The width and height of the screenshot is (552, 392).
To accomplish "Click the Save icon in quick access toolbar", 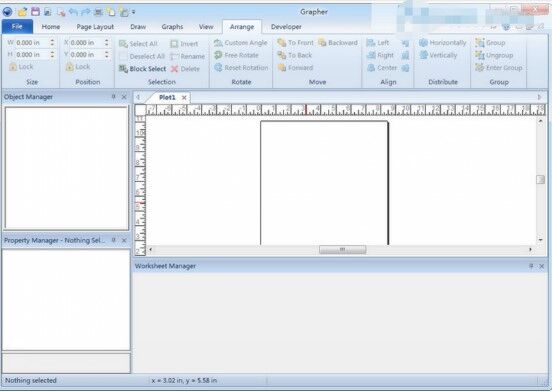I will point(36,12).
